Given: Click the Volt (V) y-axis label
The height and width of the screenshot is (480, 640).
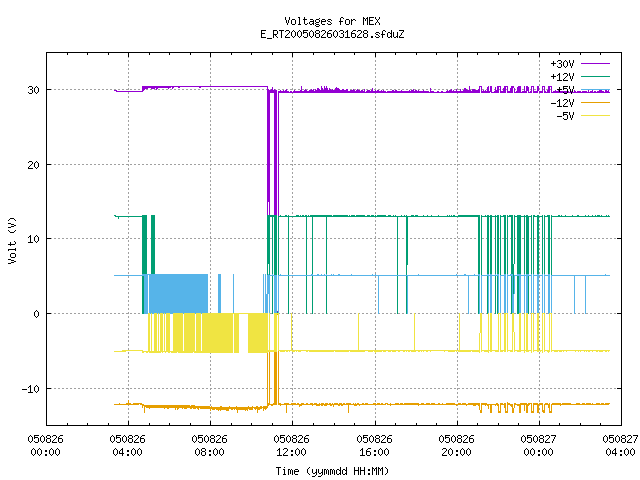Looking at the screenshot, I should [x=12, y=240].
